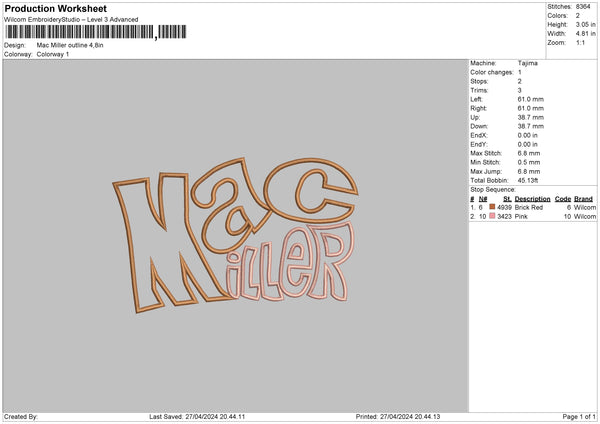The width and height of the screenshot is (600, 424).
Task: Click the Up value 38.7 mm
Action: coord(530,117)
